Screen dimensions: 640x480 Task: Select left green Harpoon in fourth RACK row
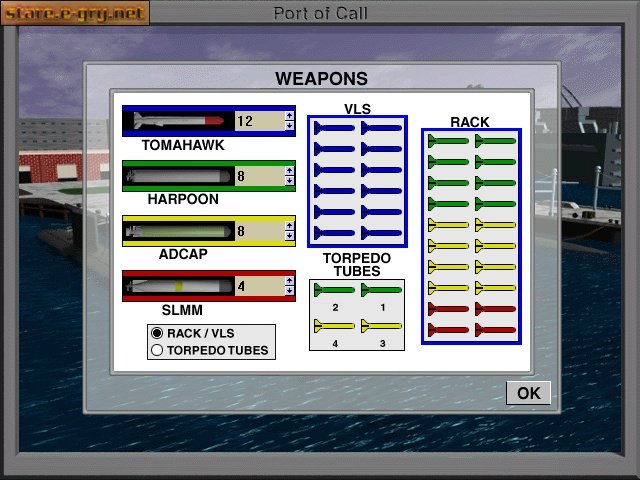(448, 204)
